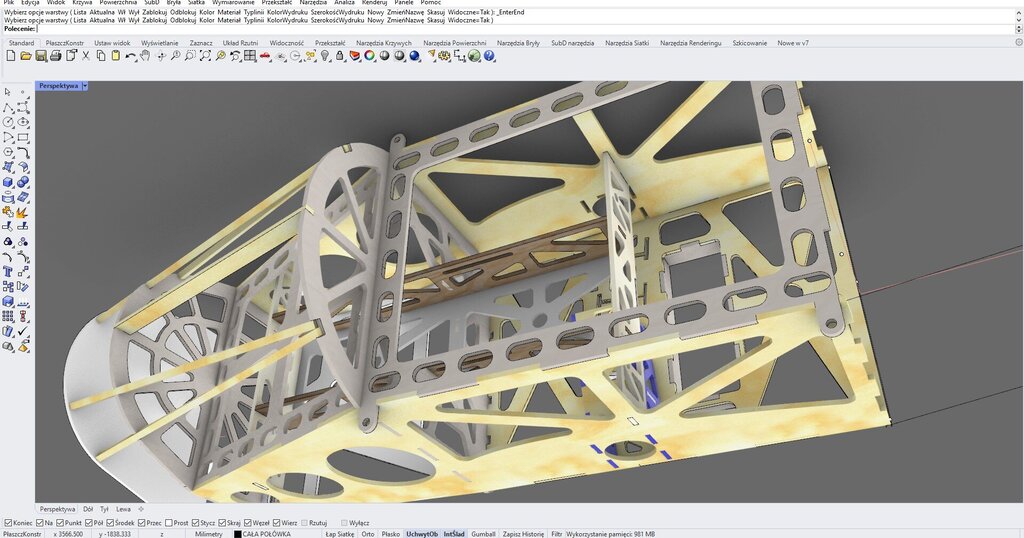
Task: Click the Undo arrow icon
Action: tap(131, 56)
